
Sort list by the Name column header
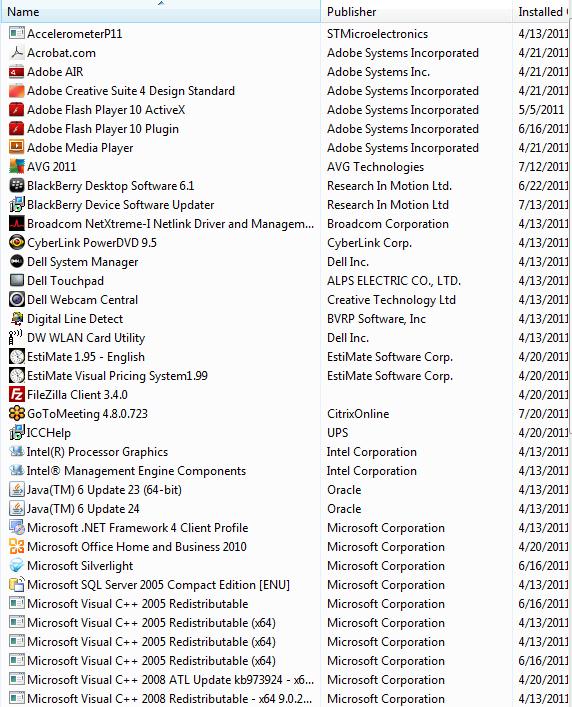(161, 12)
